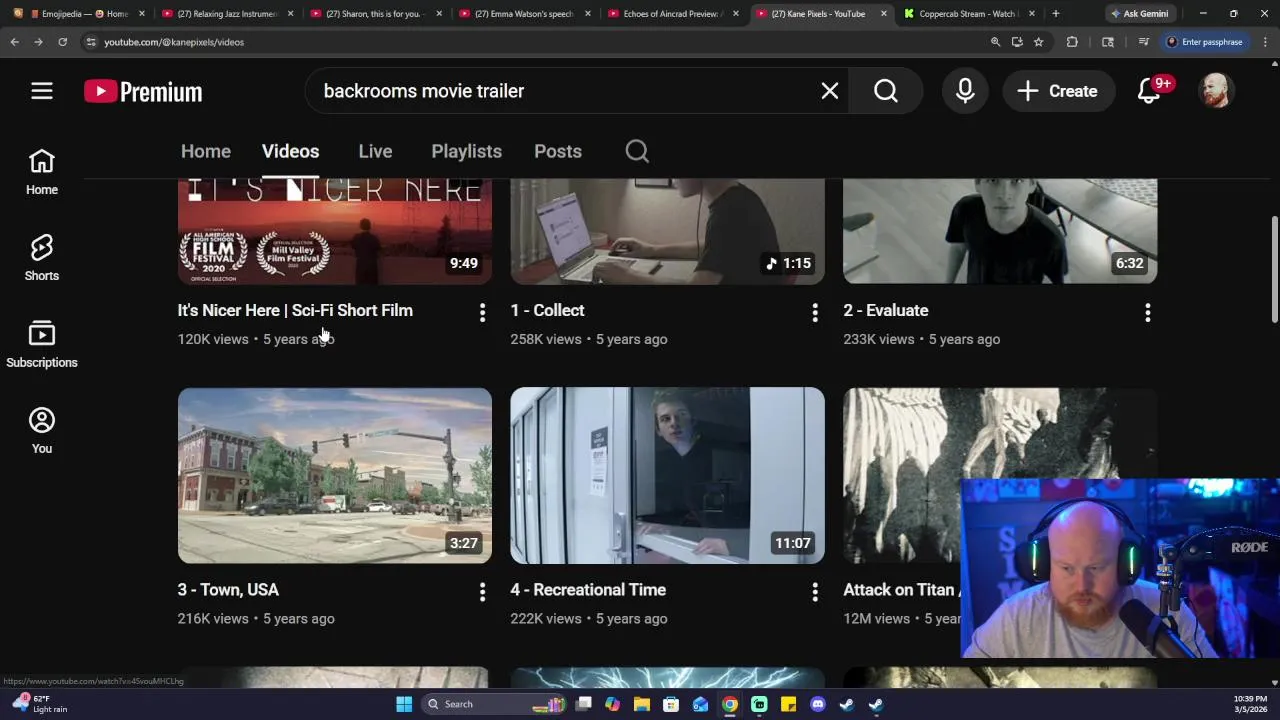Open Subscriptions in the left sidebar
The width and height of the screenshot is (1280, 720).
42,345
